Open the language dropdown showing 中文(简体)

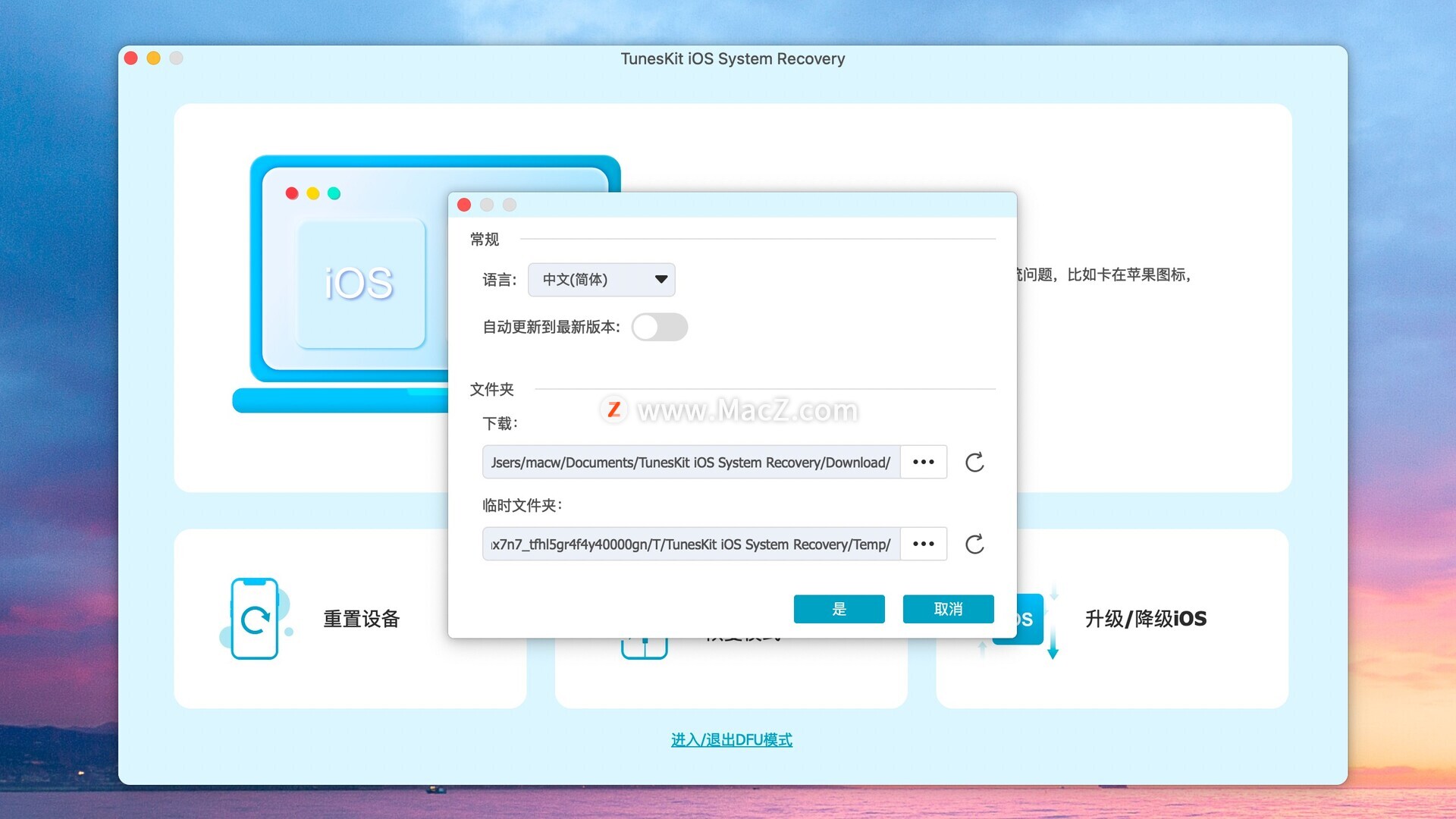601,280
